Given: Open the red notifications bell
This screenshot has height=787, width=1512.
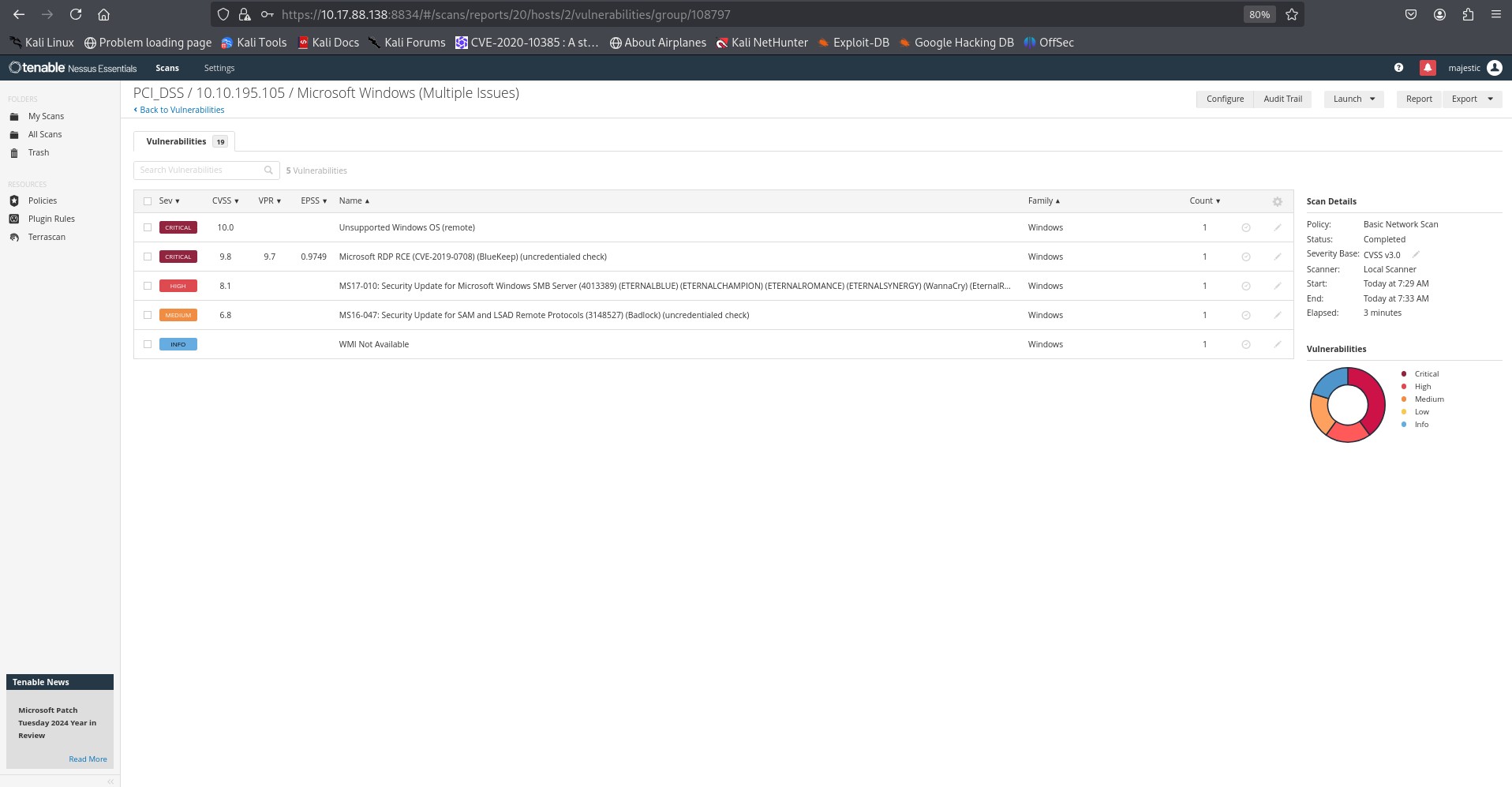Looking at the screenshot, I should pyautogui.click(x=1428, y=68).
